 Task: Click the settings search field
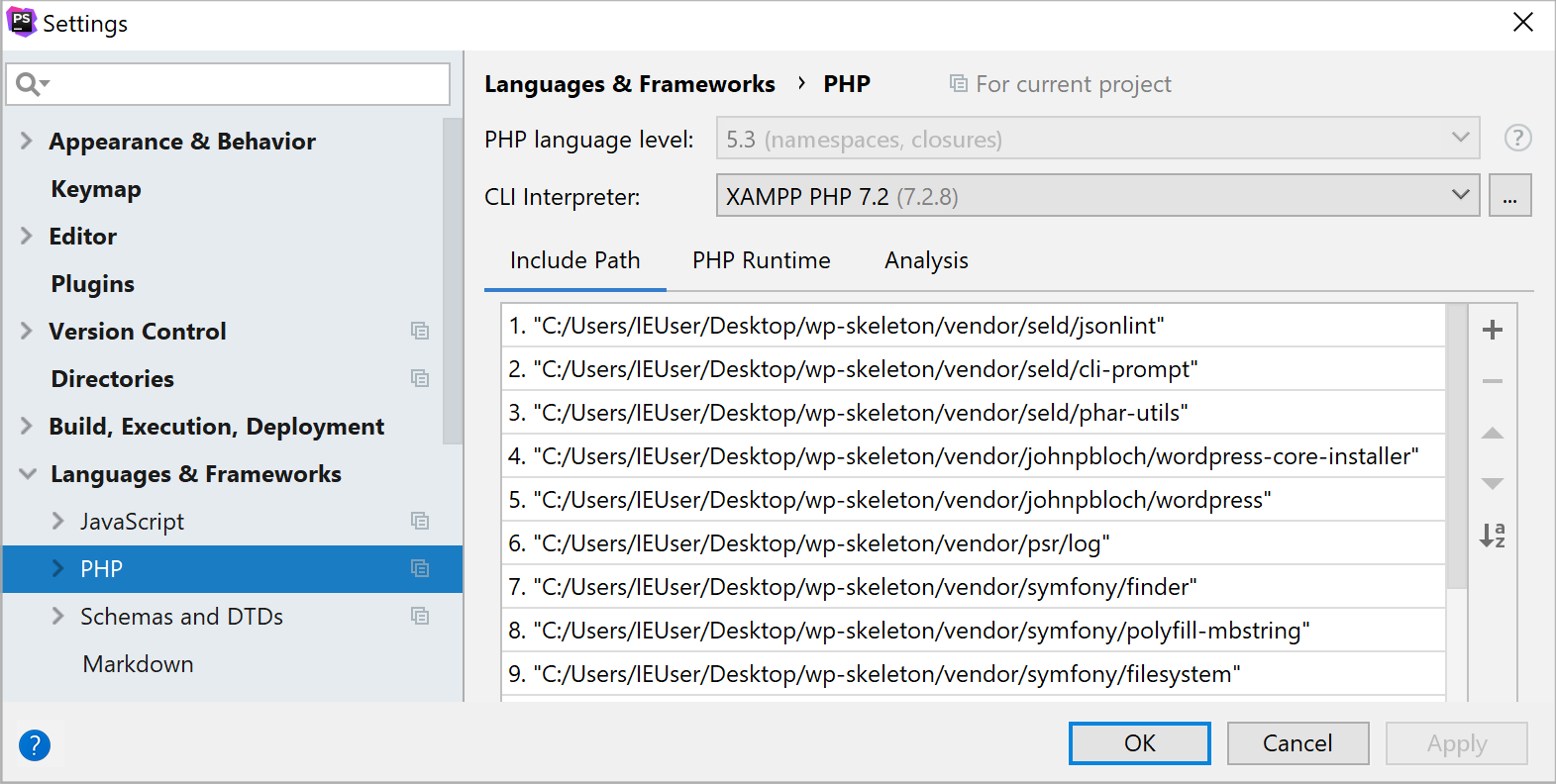(243, 84)
